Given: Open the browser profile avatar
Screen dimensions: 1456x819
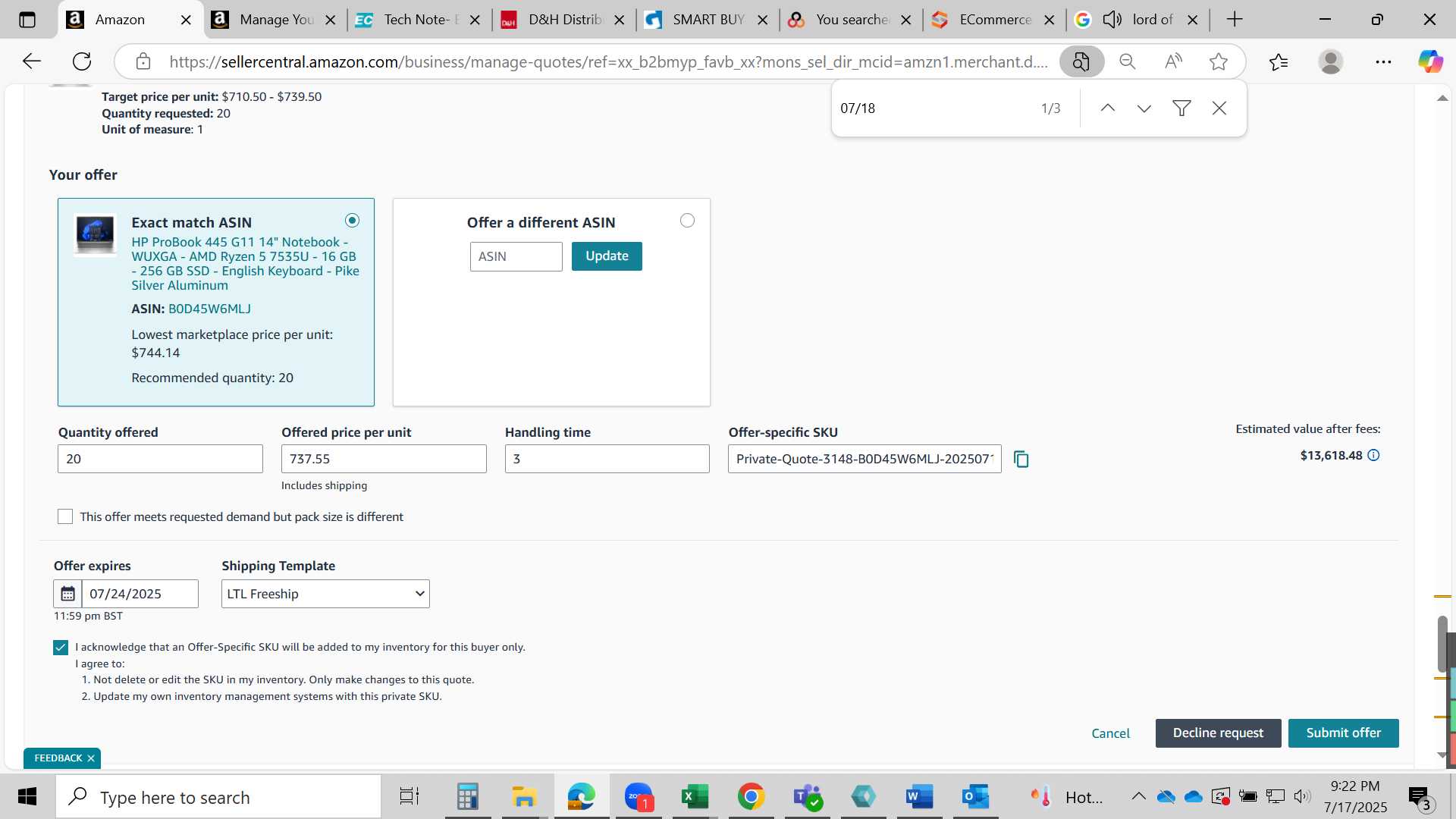Looking at the screenshot, I should pyautogui.click(x=1331, y=61).
